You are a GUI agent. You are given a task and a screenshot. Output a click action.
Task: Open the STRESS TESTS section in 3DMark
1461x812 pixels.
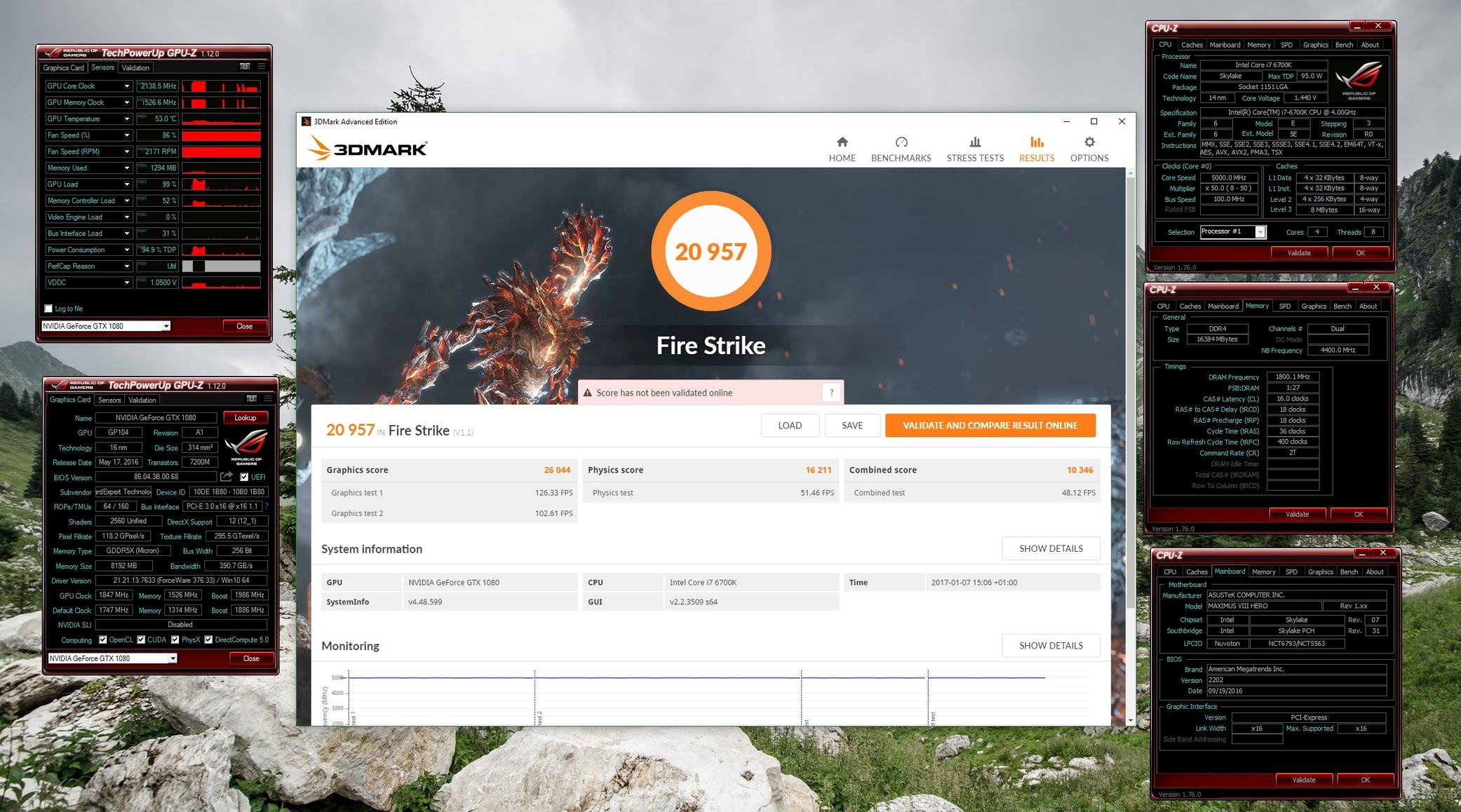coord(975,149)
